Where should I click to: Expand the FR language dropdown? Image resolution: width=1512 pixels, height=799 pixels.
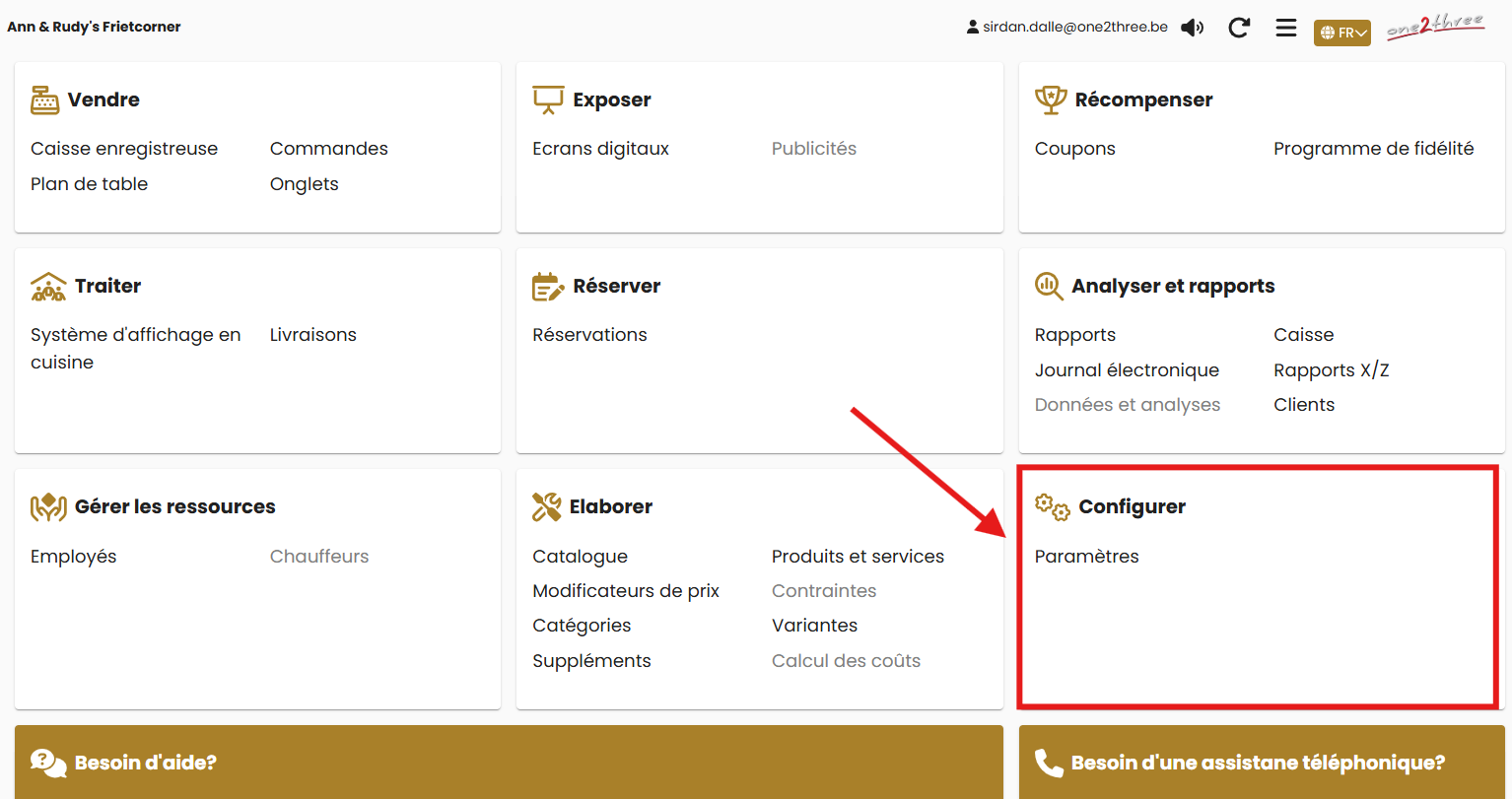coord(1341,33)
